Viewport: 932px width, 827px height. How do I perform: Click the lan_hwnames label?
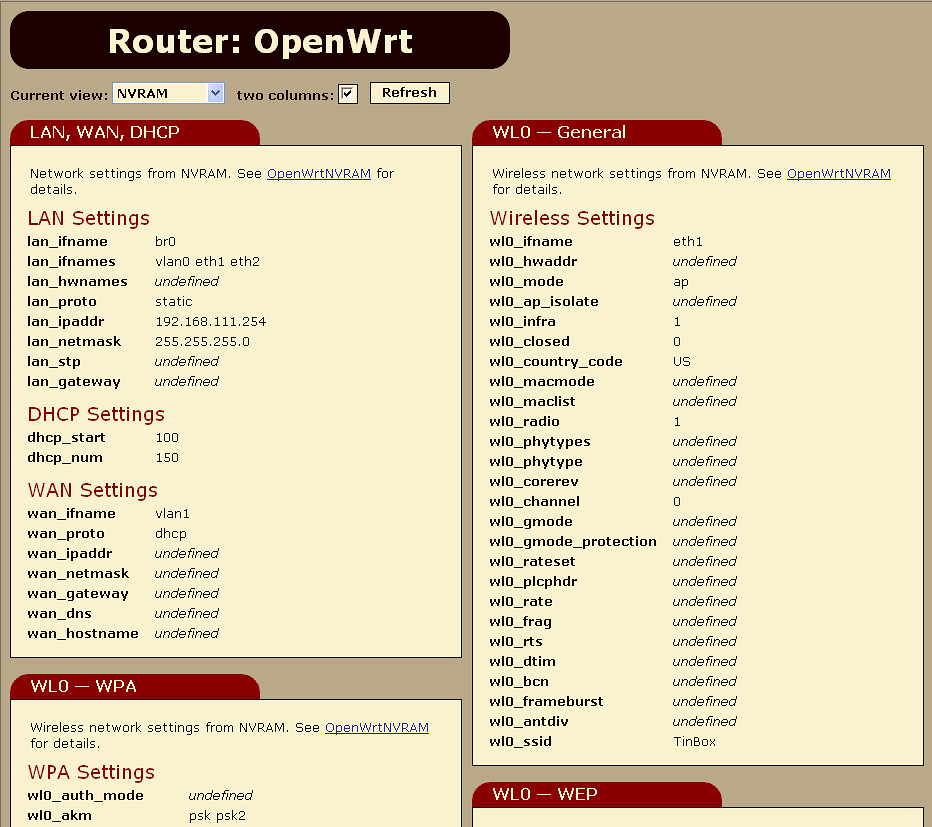click(x=77, y=282)
